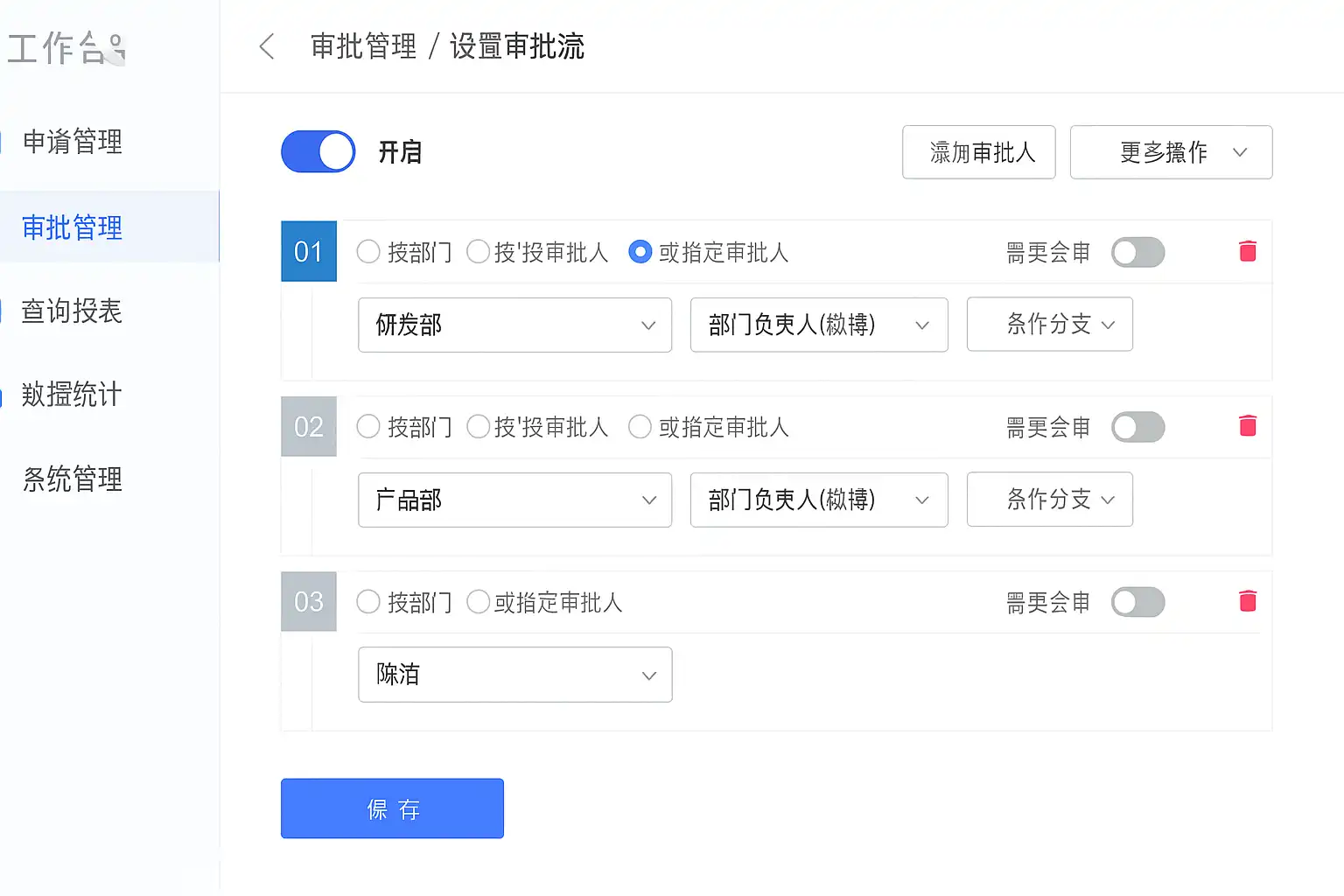Viewport: 1344px width, 896px height.
Task: Click the step 02 number badge
Action: (x=309, y=427)
